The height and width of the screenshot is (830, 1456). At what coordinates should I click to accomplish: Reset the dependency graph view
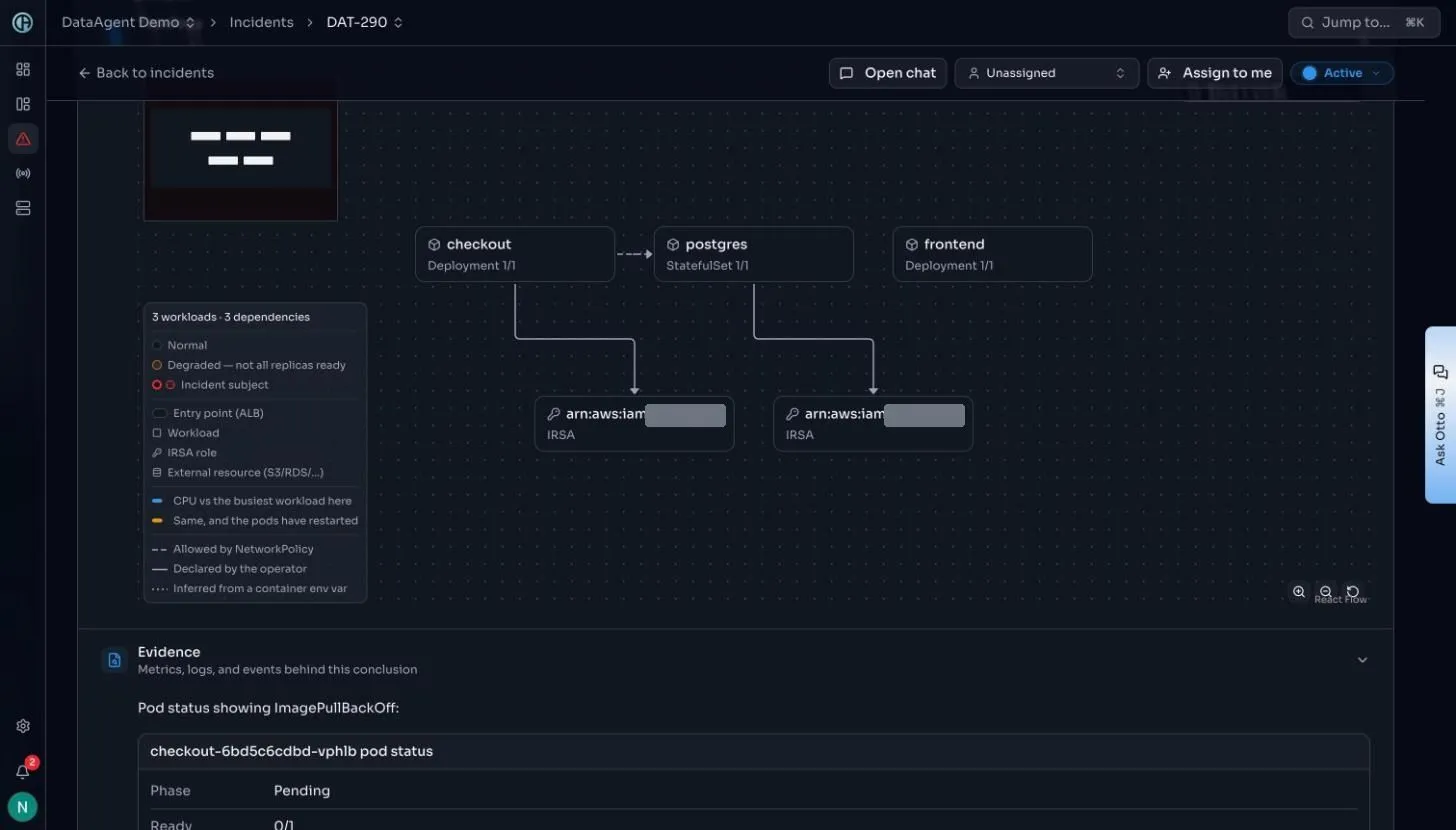pos(1353,592)
